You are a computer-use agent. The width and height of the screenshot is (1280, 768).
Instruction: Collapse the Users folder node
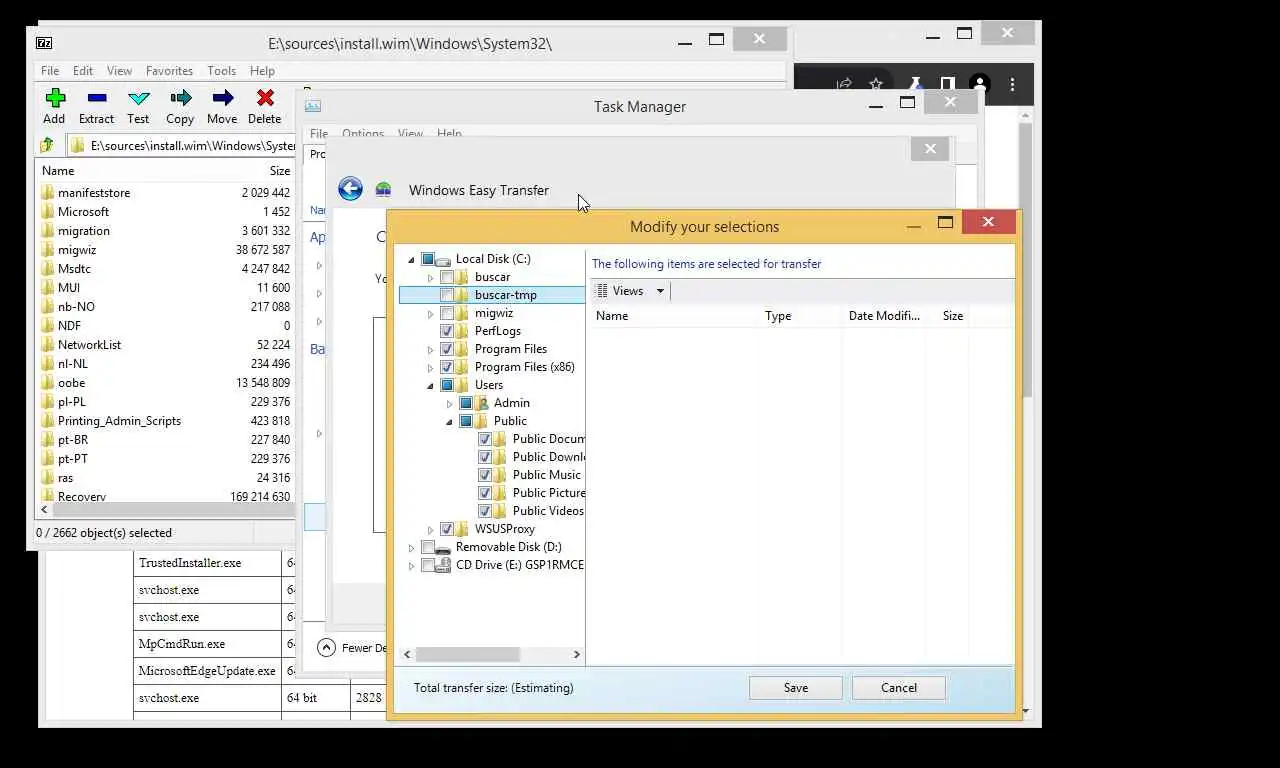[x=431, y=386]
